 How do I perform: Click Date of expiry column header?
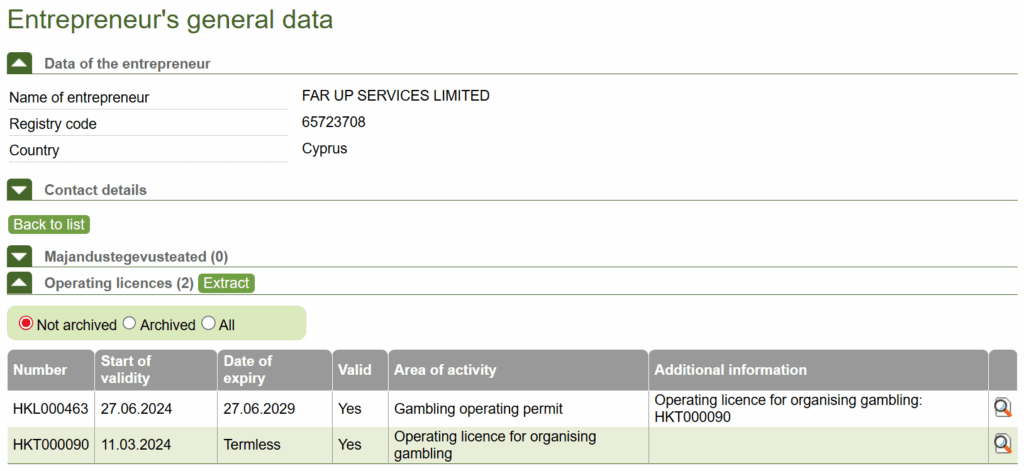247,369
